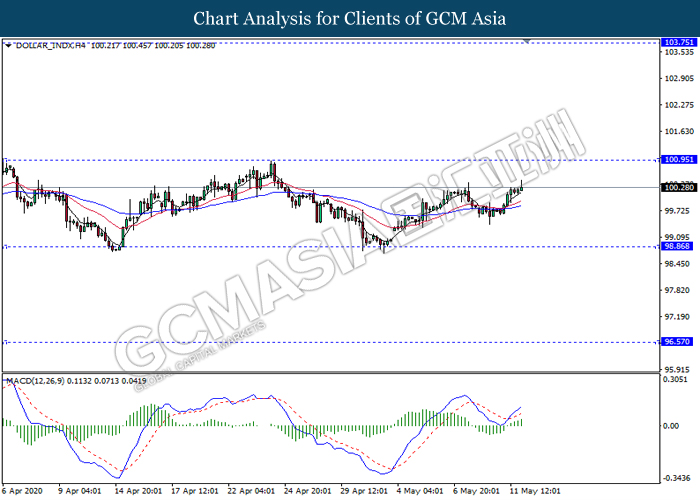Select the 103.751 resistance price tag

pyautogui.click(x=677, y=43)
